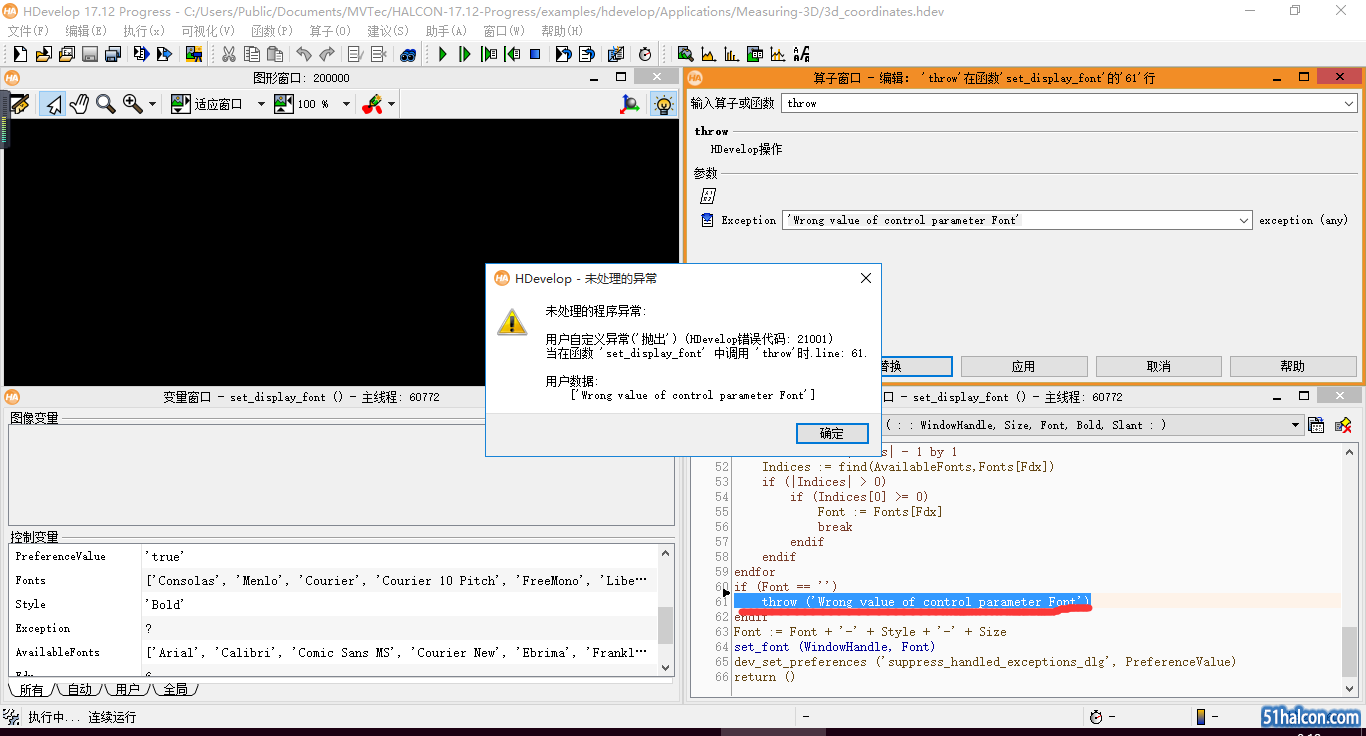
Task: Open the 编辑(E) menu
Action: pyautogui.click(x=86, y=31)
